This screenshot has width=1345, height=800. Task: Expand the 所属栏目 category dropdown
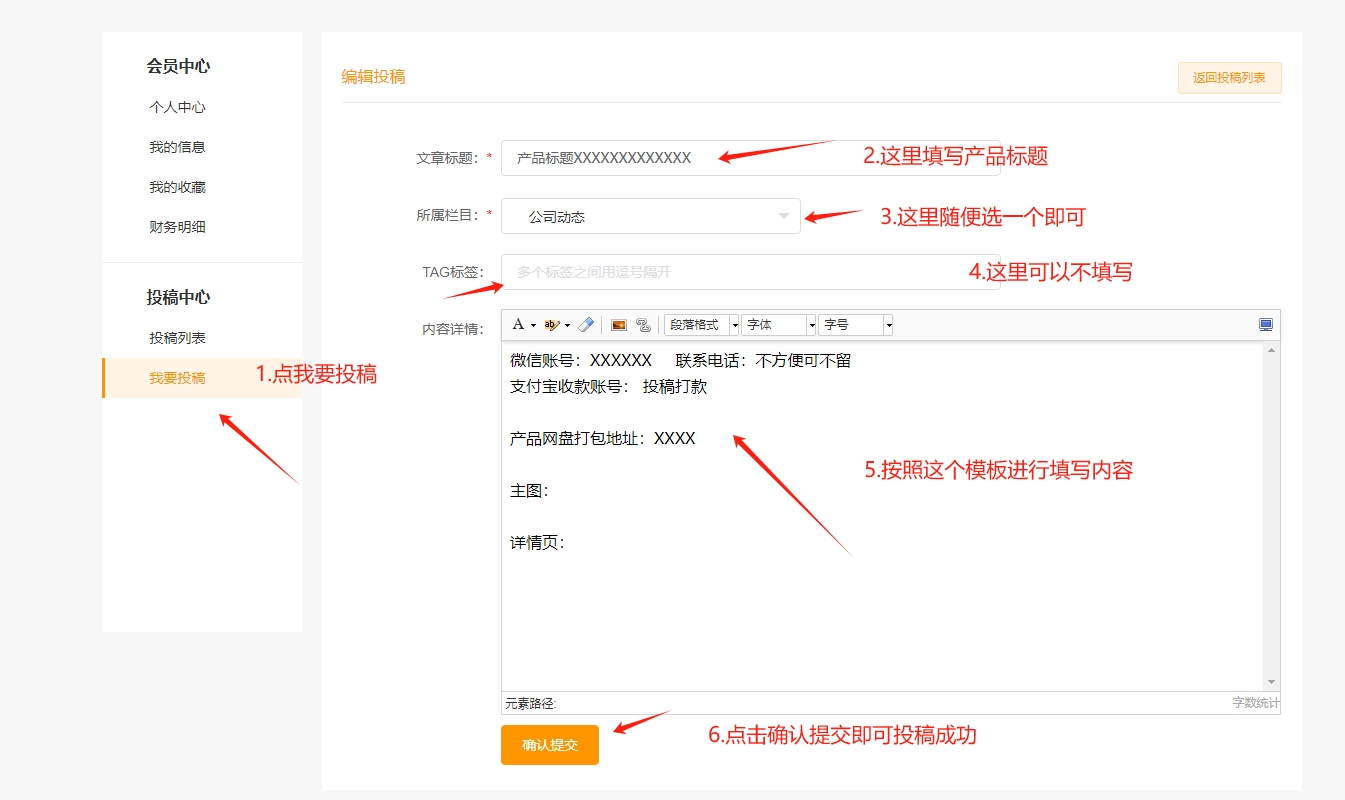pyautogui.click(x=783, y=216)
